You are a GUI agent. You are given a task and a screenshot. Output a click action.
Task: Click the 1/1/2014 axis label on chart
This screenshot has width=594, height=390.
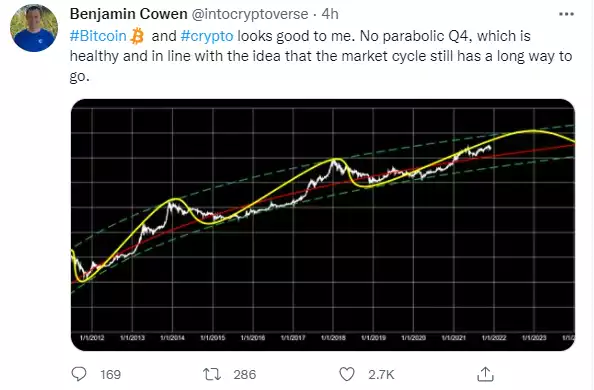tap(172, 338)
